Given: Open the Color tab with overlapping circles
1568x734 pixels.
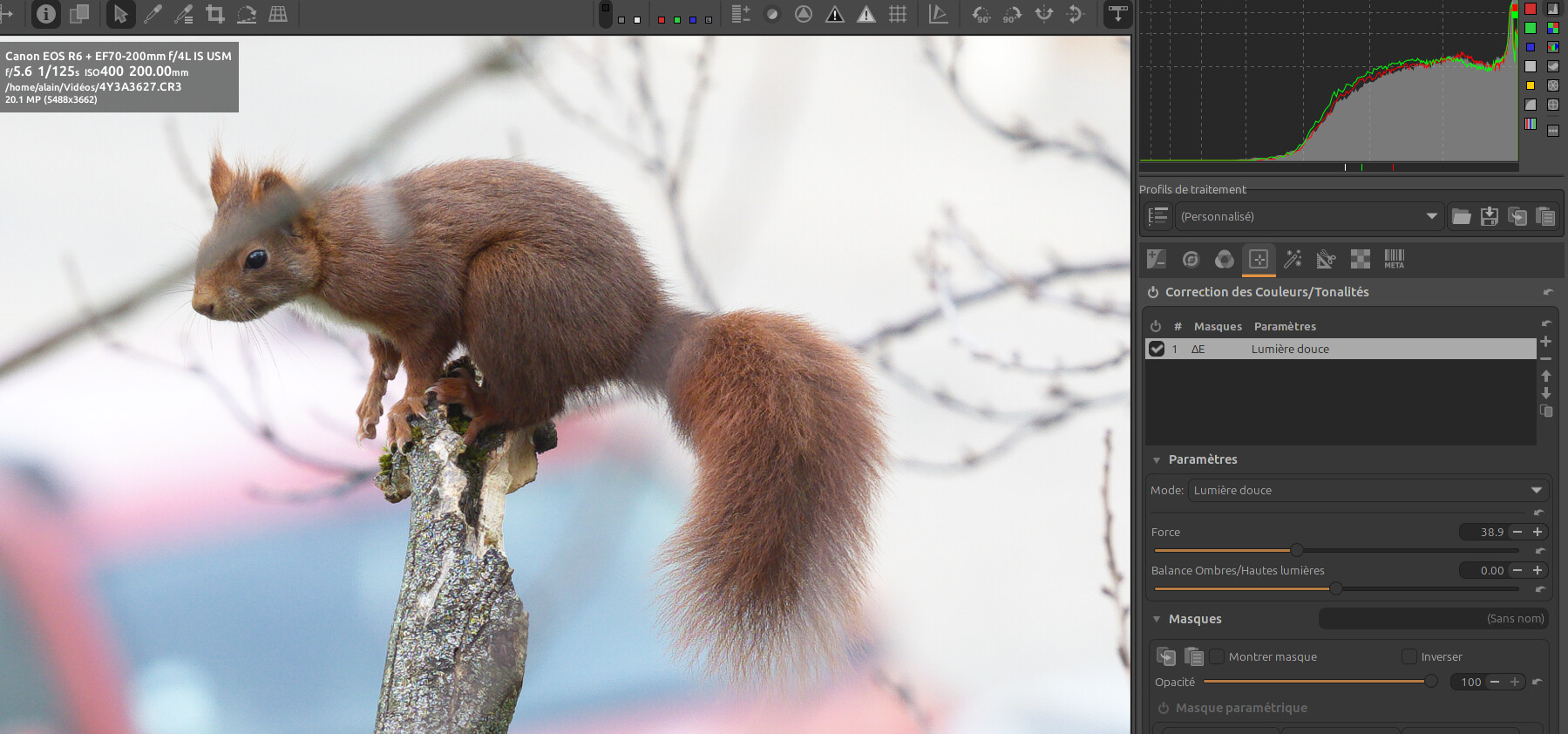Looking at the screenshot, I should point(1225,259).
